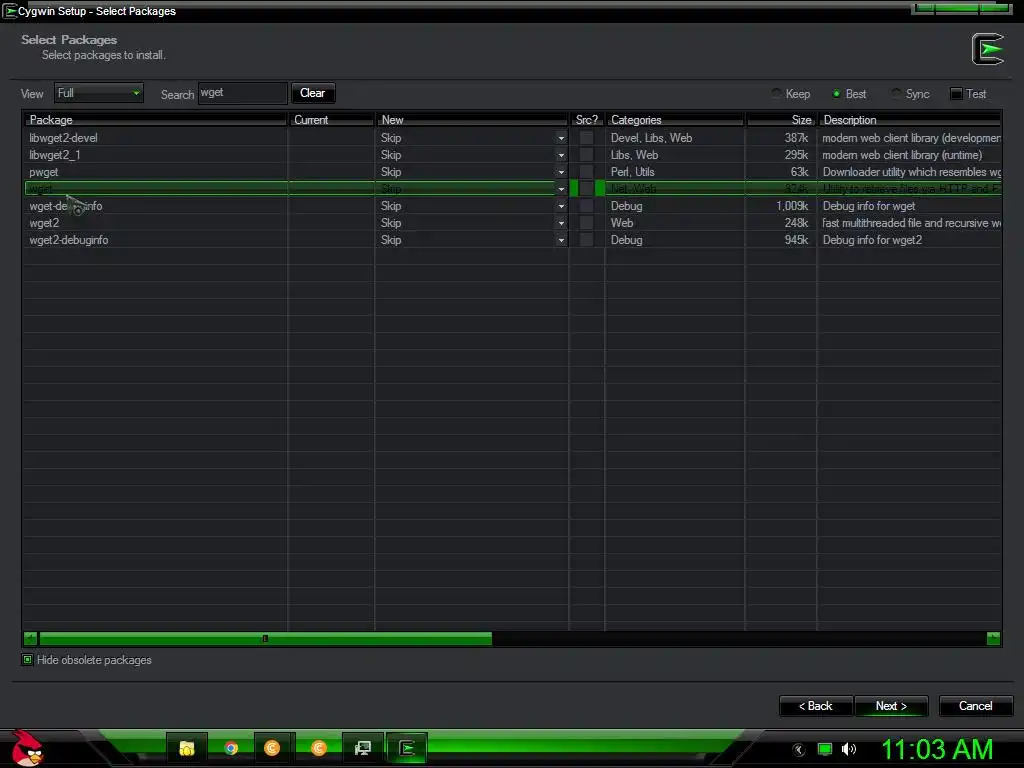Select the pwget package name

tap(44, 172)
